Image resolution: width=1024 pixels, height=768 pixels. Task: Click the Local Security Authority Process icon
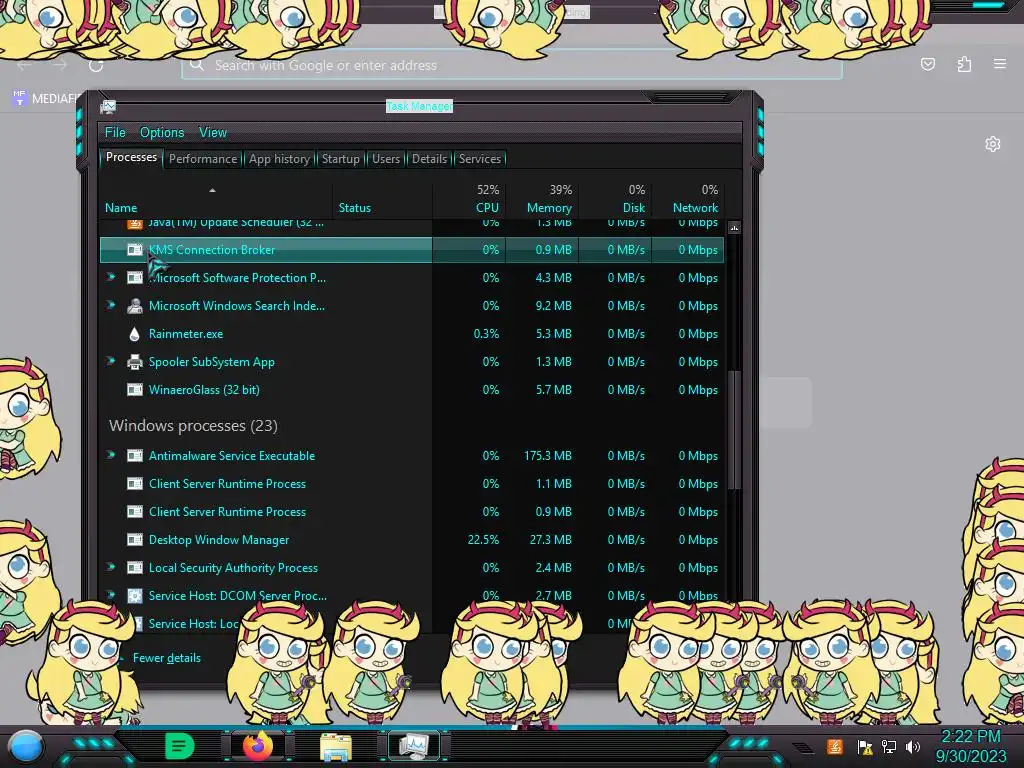pos(135,568)
